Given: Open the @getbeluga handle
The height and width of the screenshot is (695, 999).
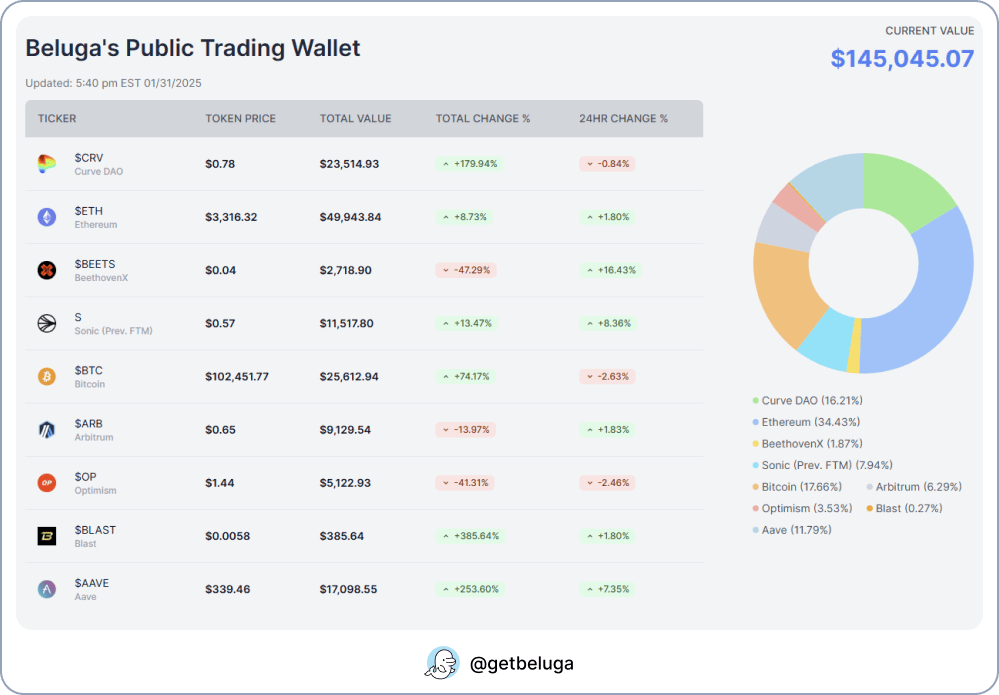Looking at the screenshot, I should [x=522, y=664].
